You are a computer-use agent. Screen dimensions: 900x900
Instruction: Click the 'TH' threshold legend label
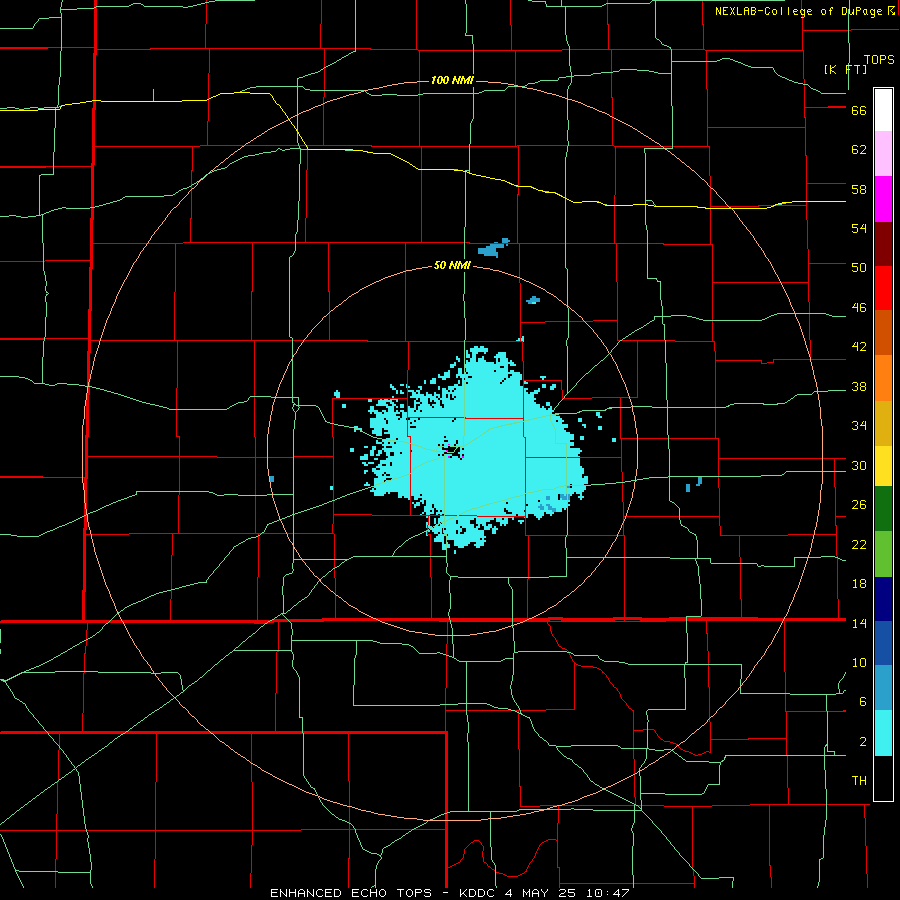859,781
